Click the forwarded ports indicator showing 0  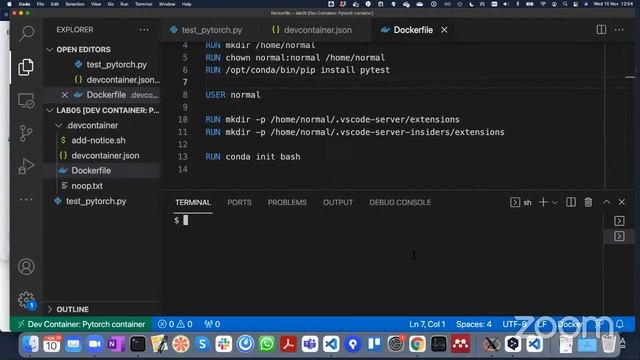pos(212,324)
